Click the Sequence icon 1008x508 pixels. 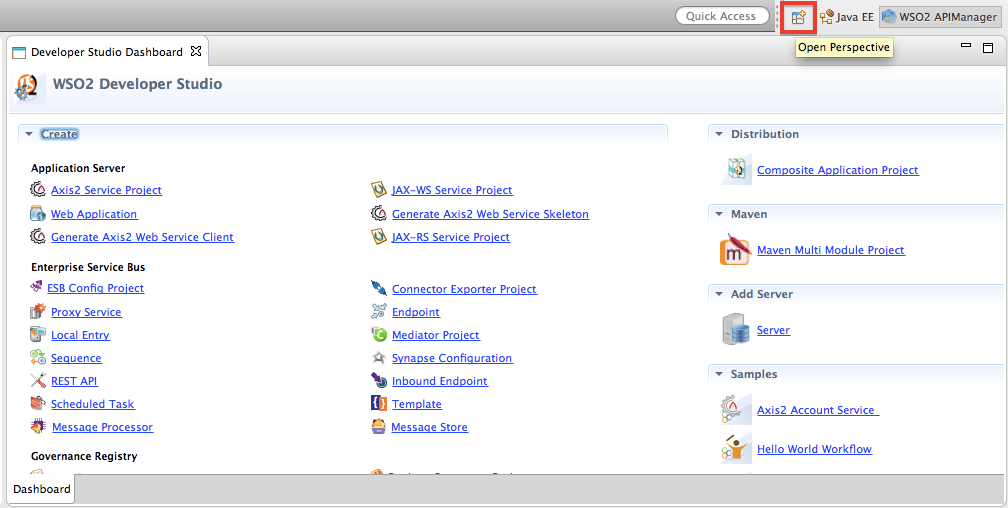pos(38,358)
